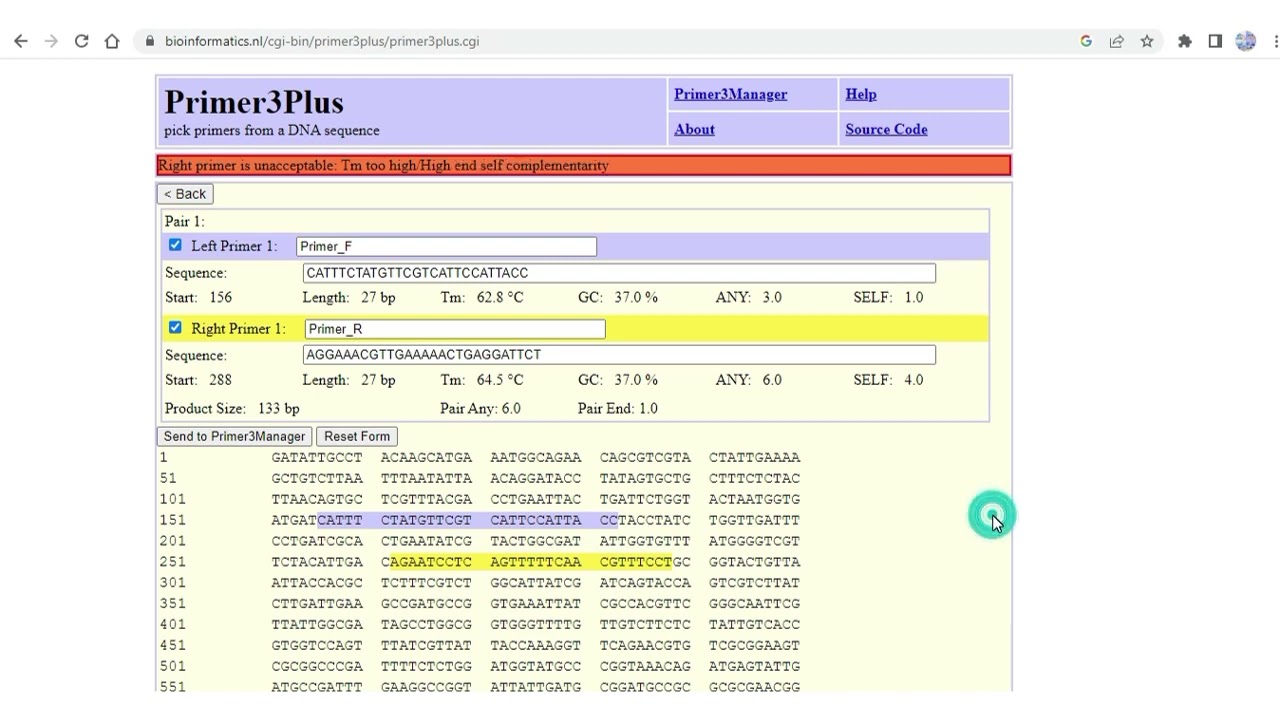This screenshot has width=1280, height=720.
Task: Click the Google icon in the address bar
Action: pos(1086,41)
